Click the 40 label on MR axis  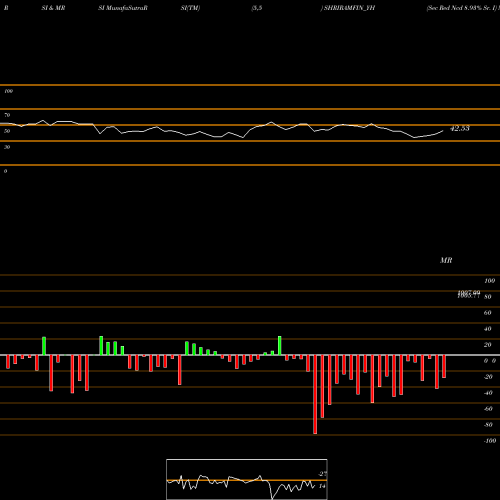[x=488, y=329]
